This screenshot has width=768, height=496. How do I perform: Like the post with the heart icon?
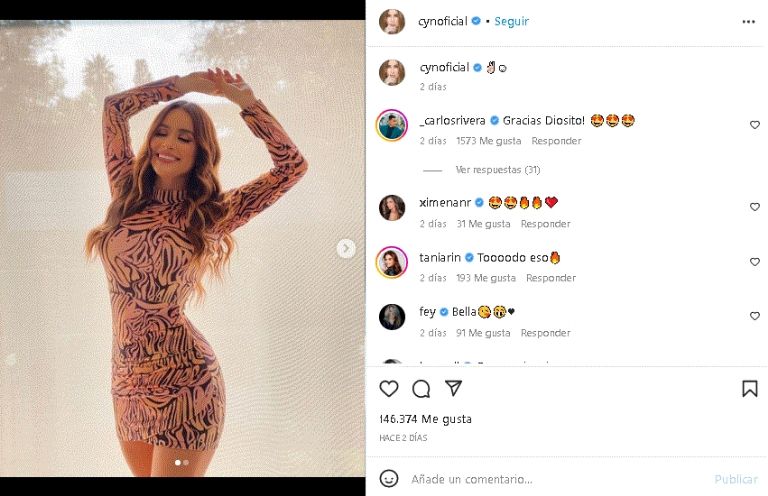389,389
